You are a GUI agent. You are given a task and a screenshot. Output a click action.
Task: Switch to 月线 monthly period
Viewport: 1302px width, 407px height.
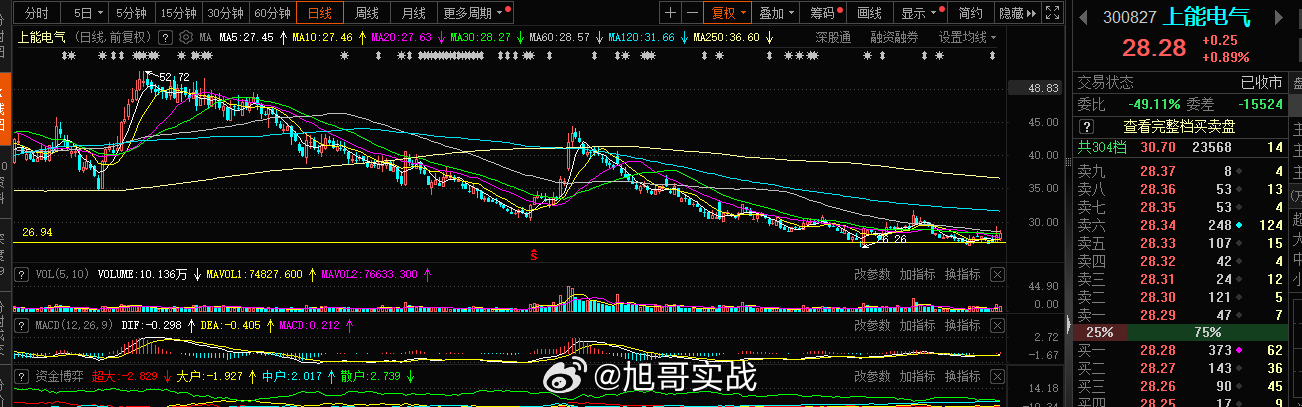pos(412,13)
